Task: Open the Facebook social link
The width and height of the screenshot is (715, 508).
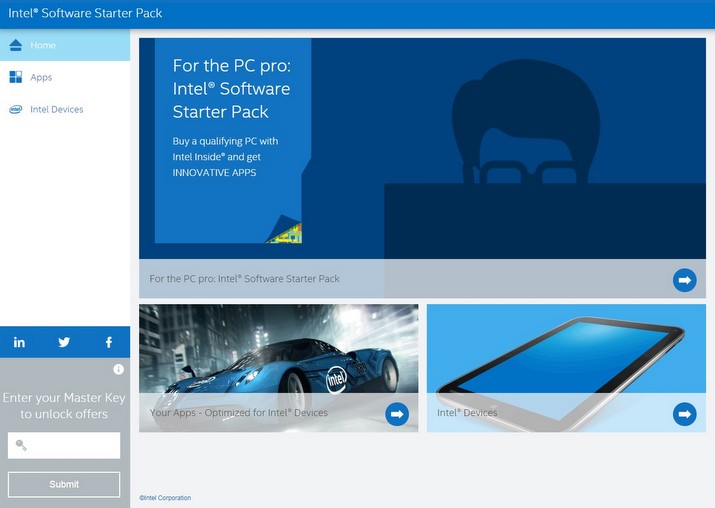Action: point(109,342)
